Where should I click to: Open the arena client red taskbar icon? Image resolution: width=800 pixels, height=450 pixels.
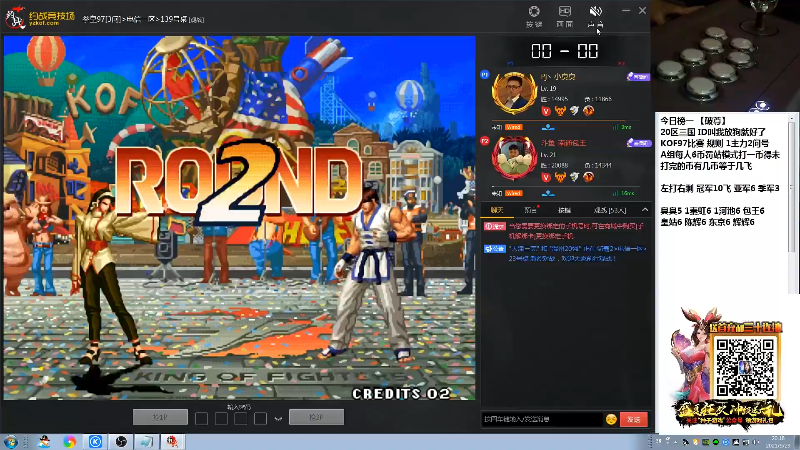tap(172, 441)
